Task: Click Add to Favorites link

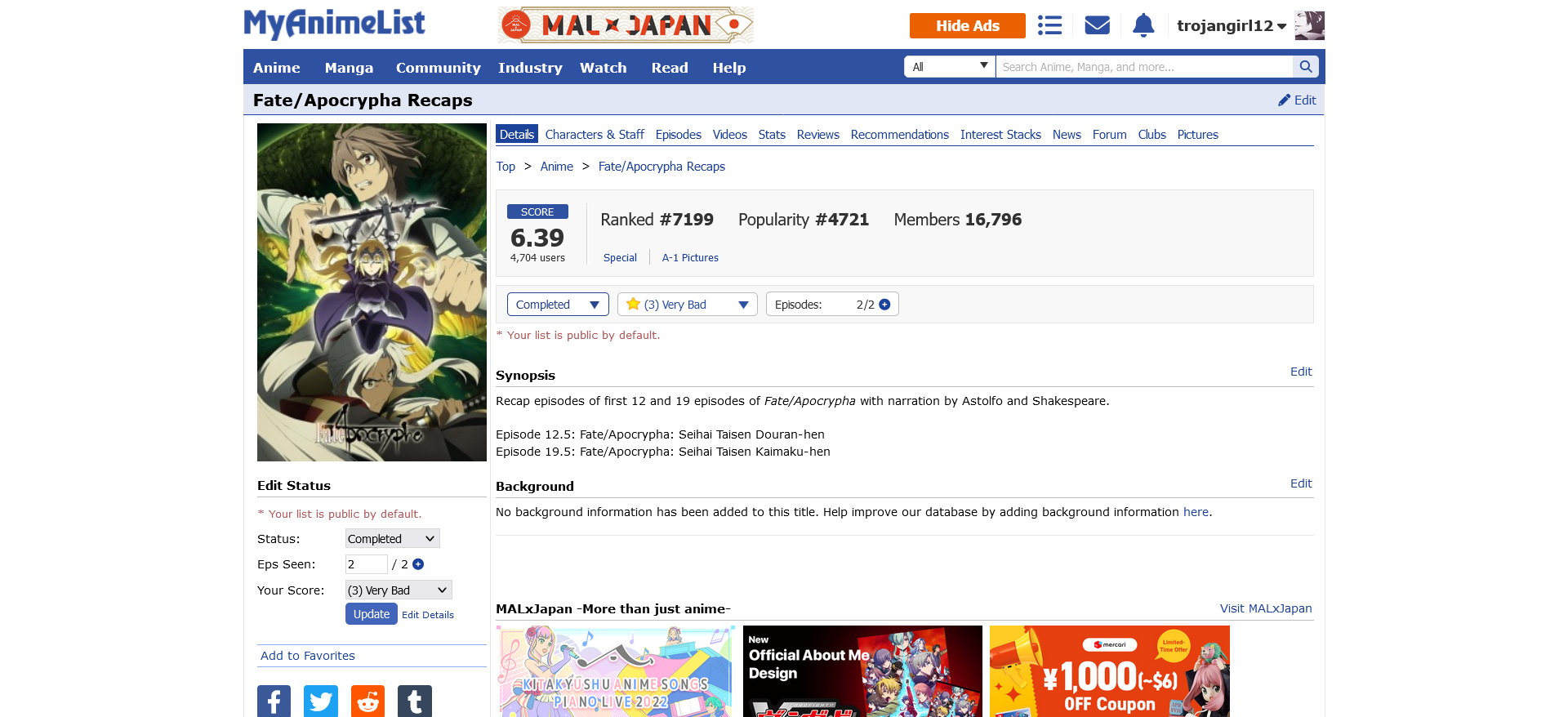Action: 308,656
